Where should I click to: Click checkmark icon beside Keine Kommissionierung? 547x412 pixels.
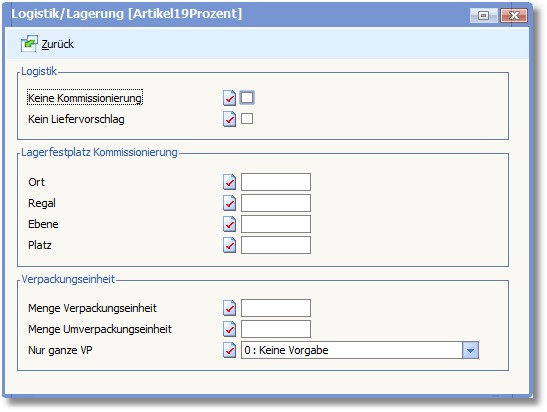(x=230, y=98)
